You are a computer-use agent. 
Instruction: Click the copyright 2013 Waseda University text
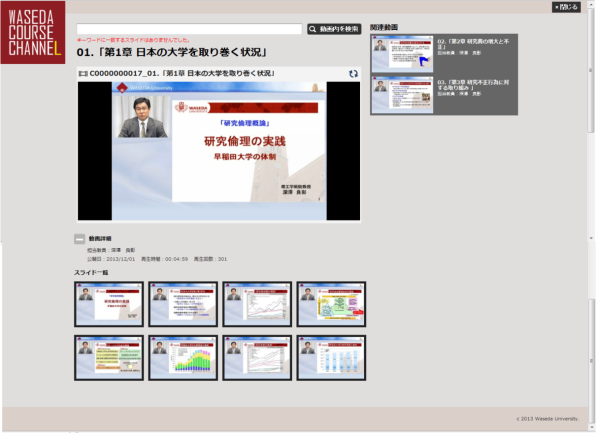[x=548, y=419]
